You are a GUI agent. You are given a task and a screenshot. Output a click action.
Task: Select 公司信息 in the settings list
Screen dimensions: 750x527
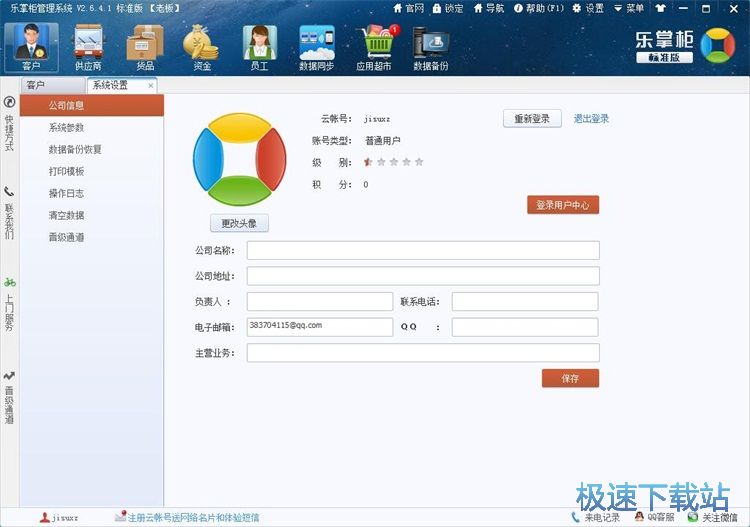click(92, 105)
